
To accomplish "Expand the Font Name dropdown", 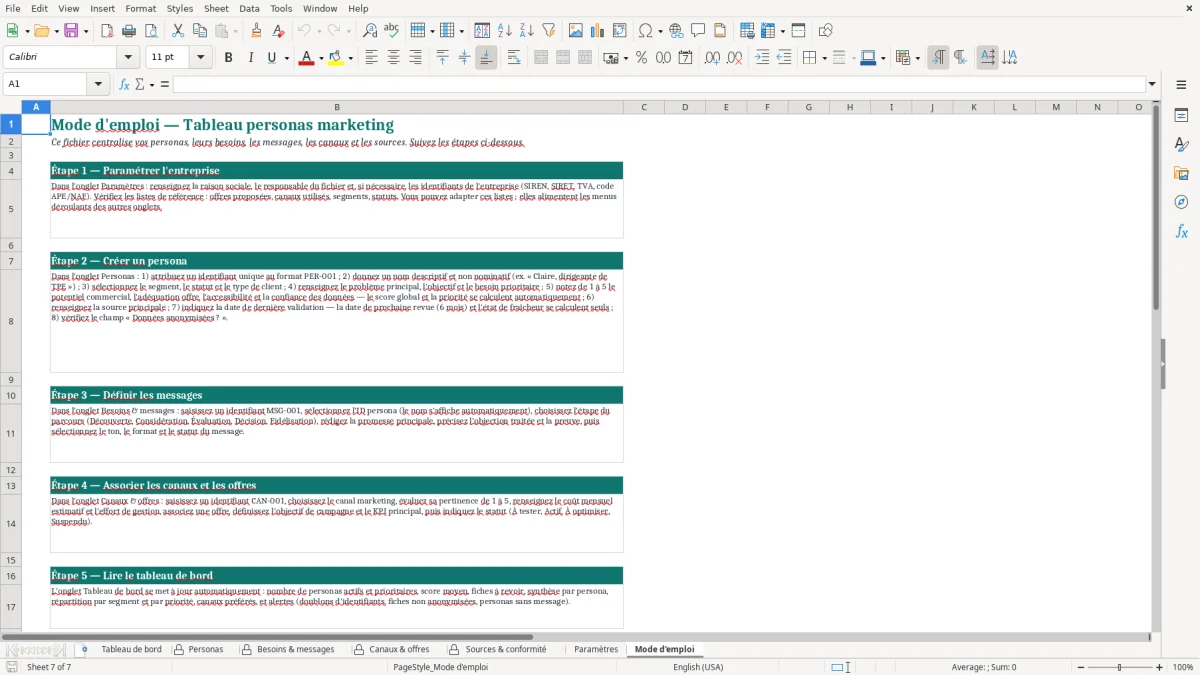I will click(x=128, y=58).
